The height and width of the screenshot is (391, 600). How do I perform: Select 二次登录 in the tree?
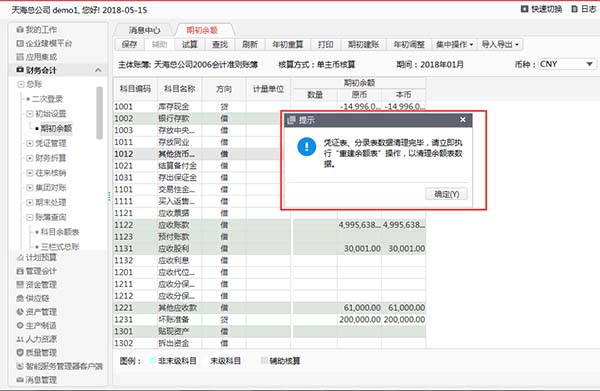pos(47,99)
